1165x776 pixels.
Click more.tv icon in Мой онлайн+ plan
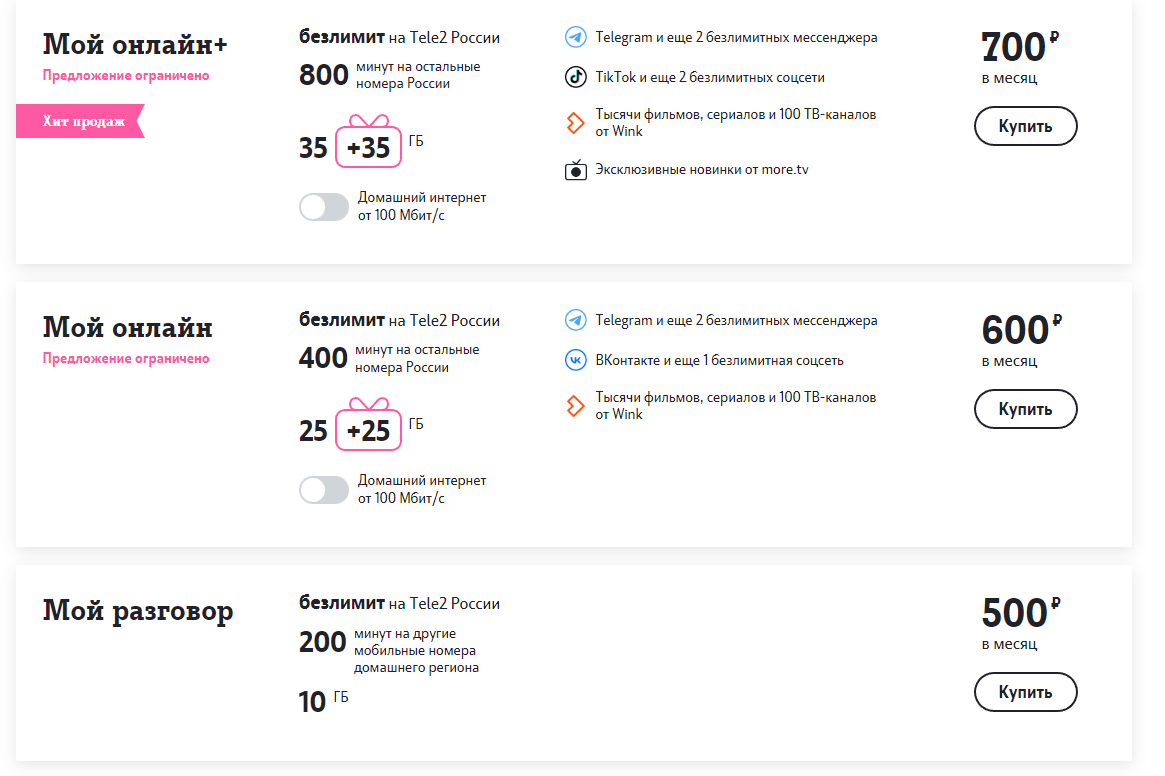click(575, 170)
